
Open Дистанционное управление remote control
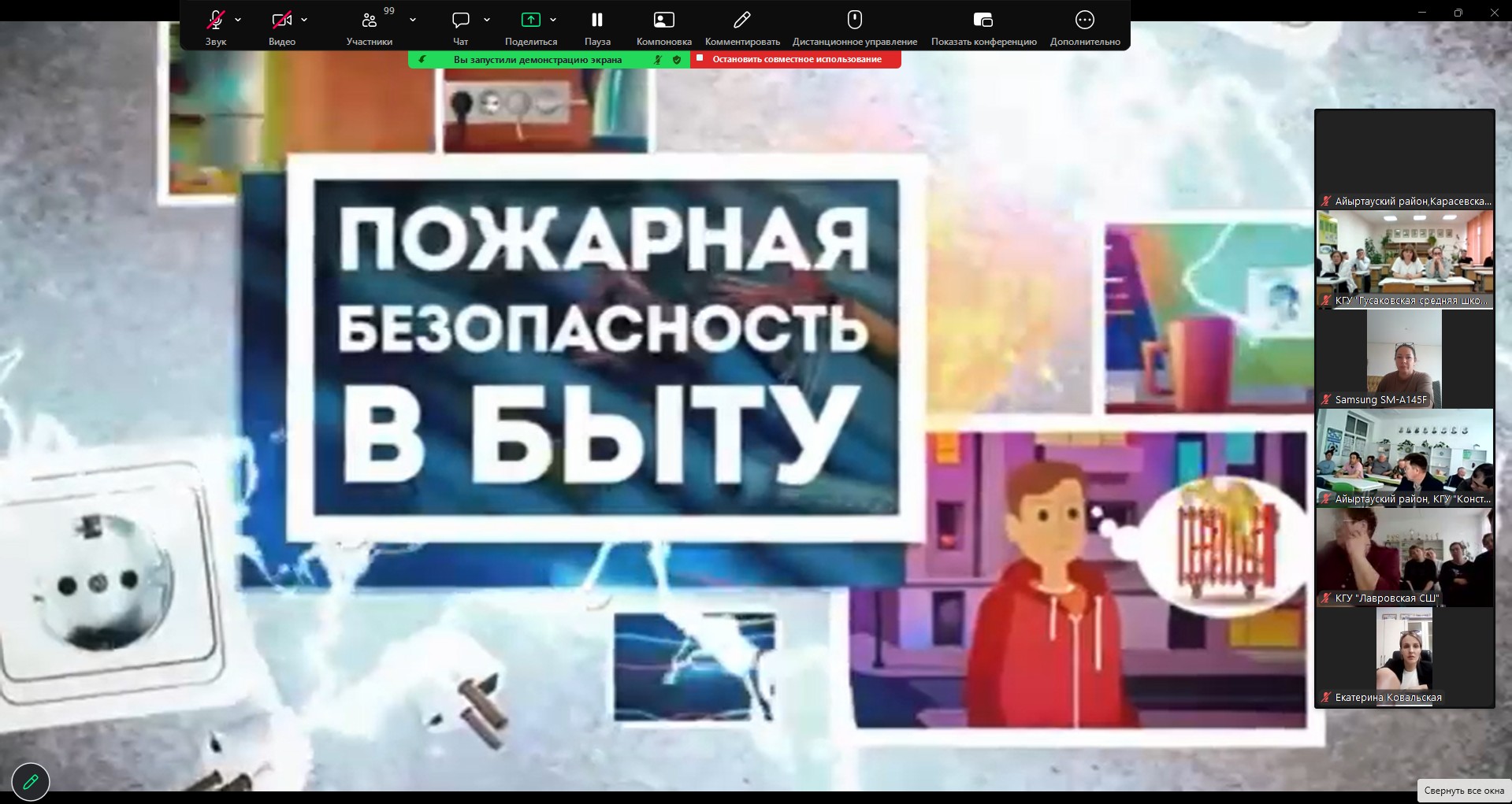[854, 20]
